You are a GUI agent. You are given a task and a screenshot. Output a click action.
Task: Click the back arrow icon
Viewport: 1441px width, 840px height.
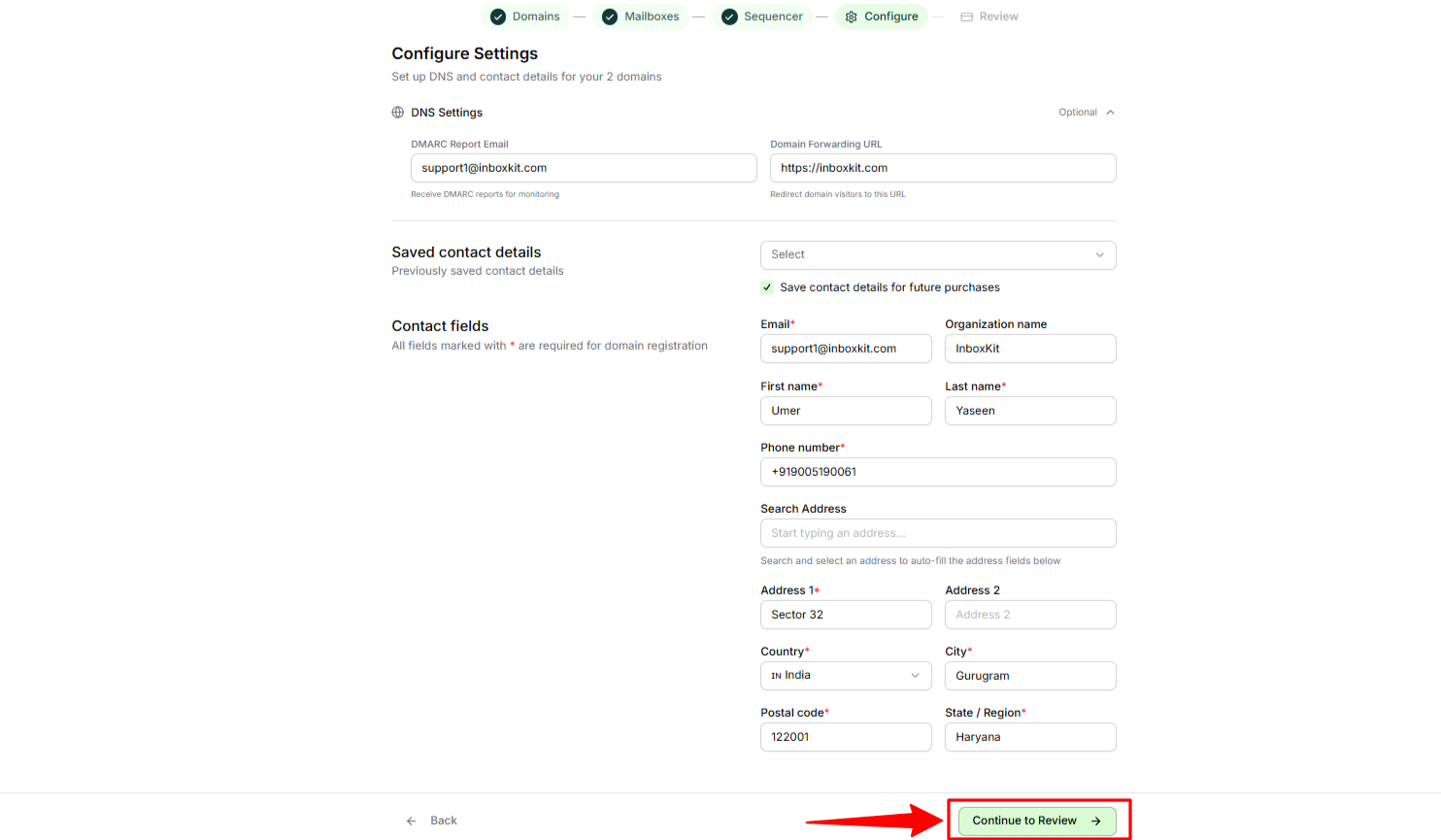coord(412,821)
